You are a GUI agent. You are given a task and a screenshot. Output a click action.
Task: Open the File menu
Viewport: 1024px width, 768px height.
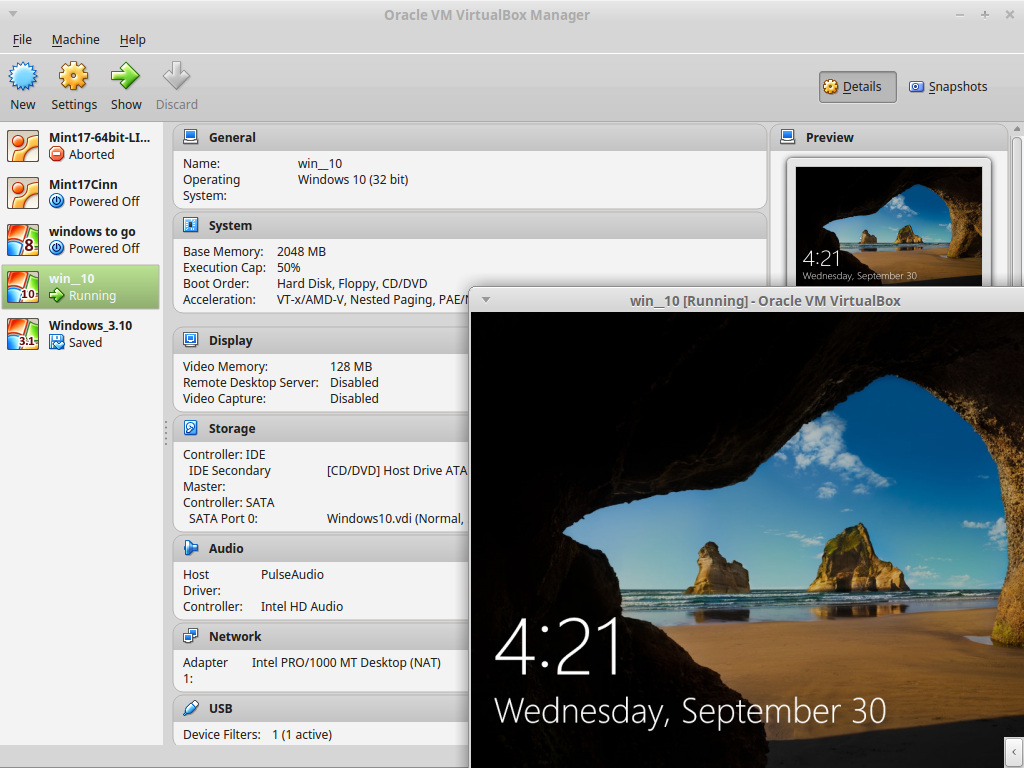[22, 40]
